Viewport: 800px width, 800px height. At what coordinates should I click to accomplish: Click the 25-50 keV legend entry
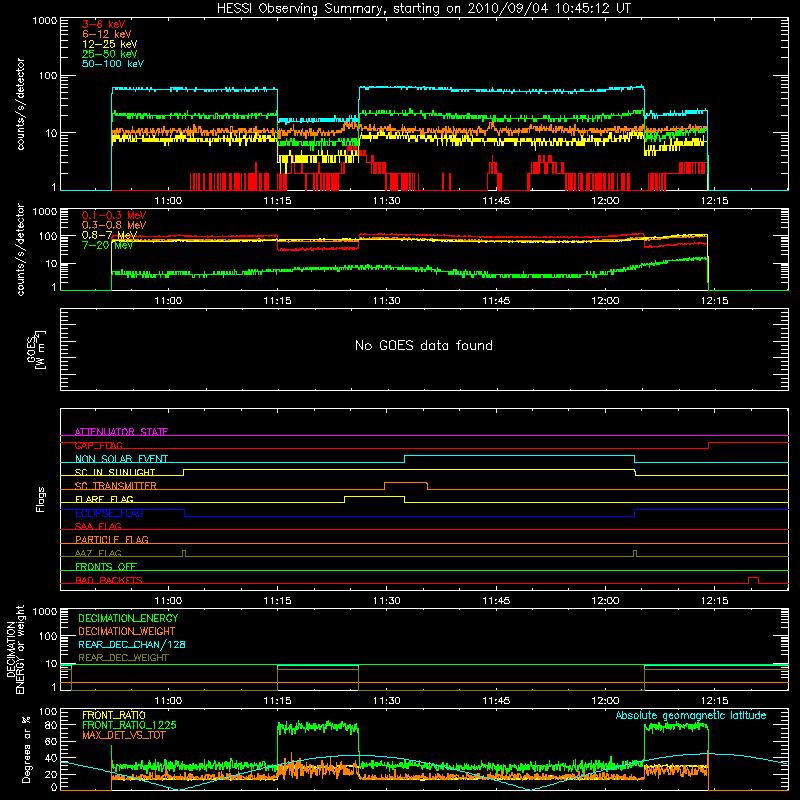pos(110,54)
